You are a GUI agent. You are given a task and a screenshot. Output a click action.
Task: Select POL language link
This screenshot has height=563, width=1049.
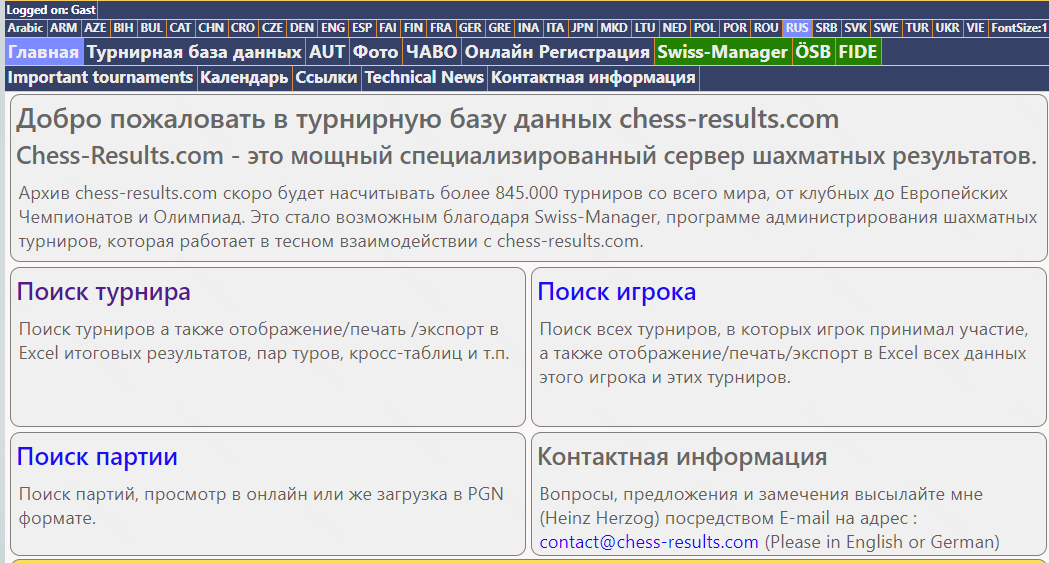click(x=705, y=28)
